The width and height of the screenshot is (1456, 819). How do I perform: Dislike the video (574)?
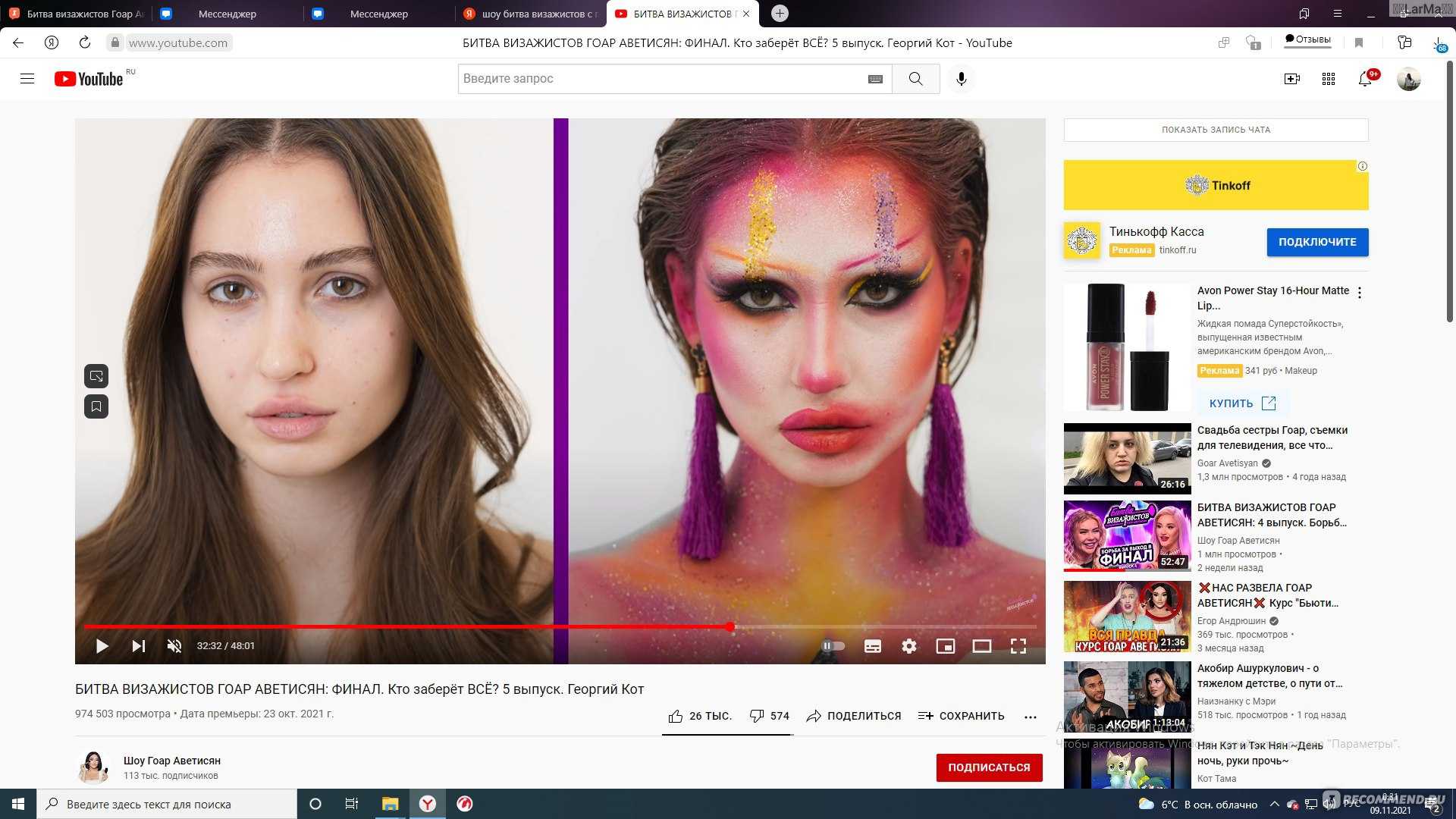point(769,716)
